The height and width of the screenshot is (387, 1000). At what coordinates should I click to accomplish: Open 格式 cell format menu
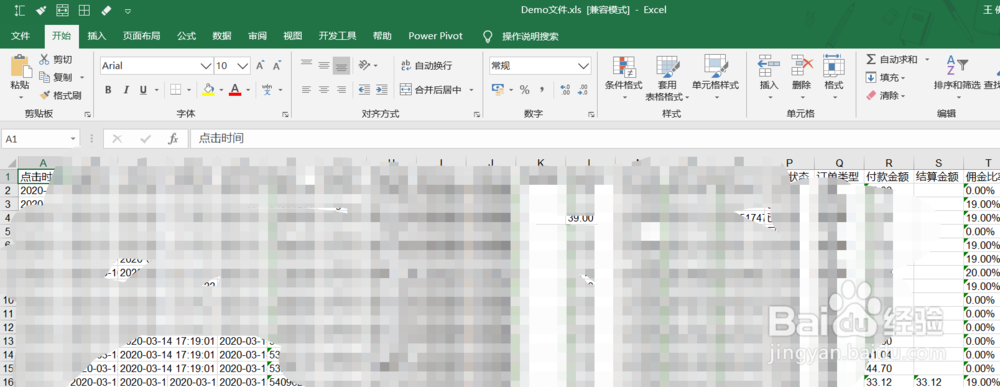click(834, 78)
